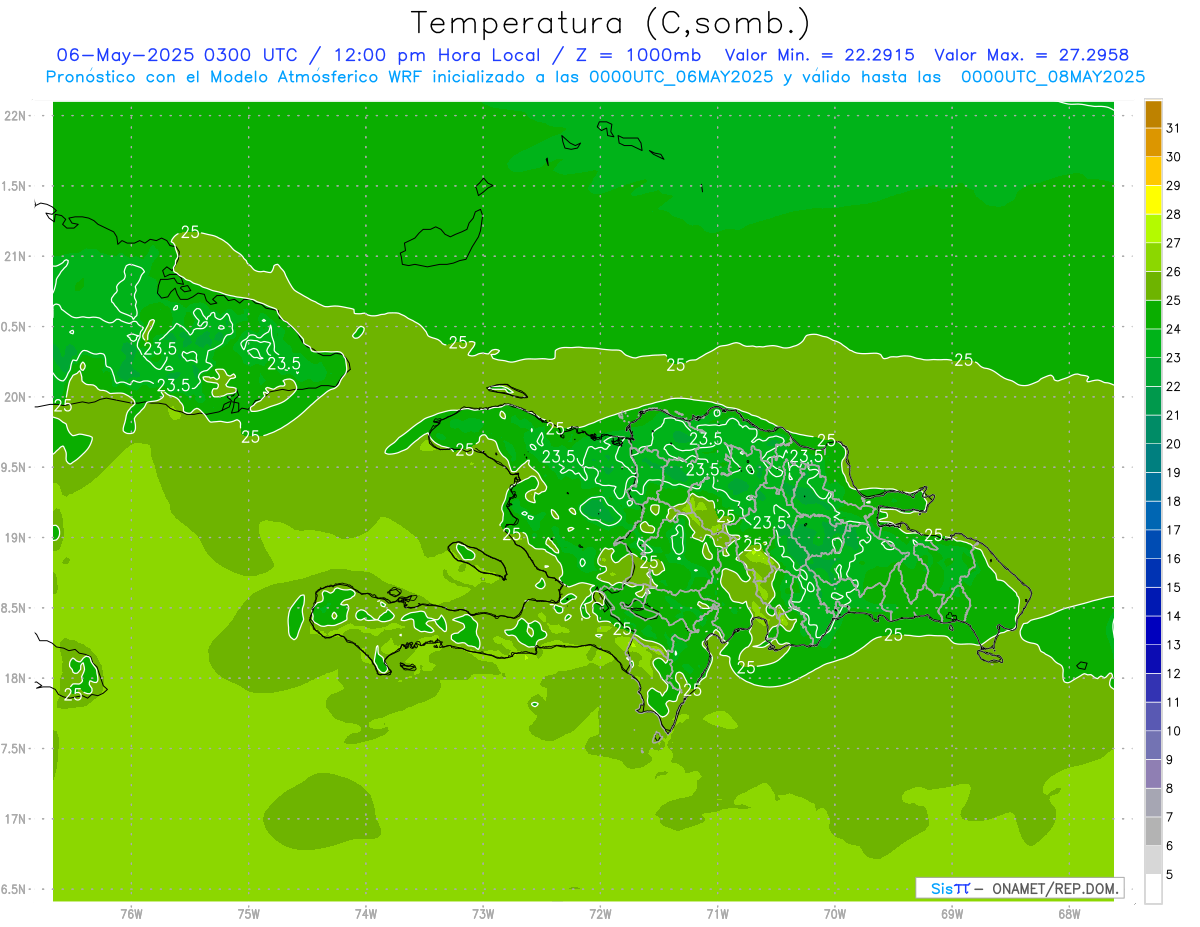
Task: Pick the legend swatch between 24 and 25
Action: tap(1153, 315)
